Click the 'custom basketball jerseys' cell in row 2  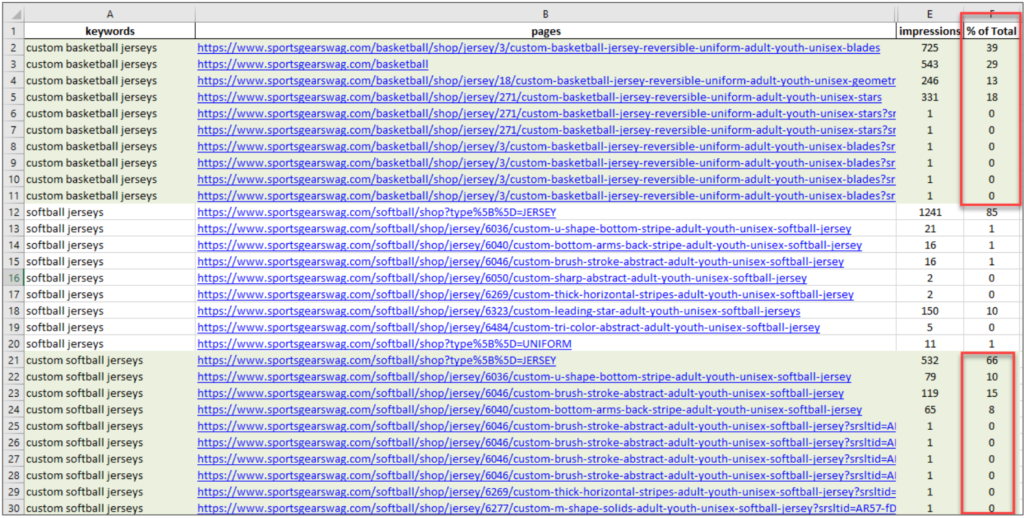point(110,48)
